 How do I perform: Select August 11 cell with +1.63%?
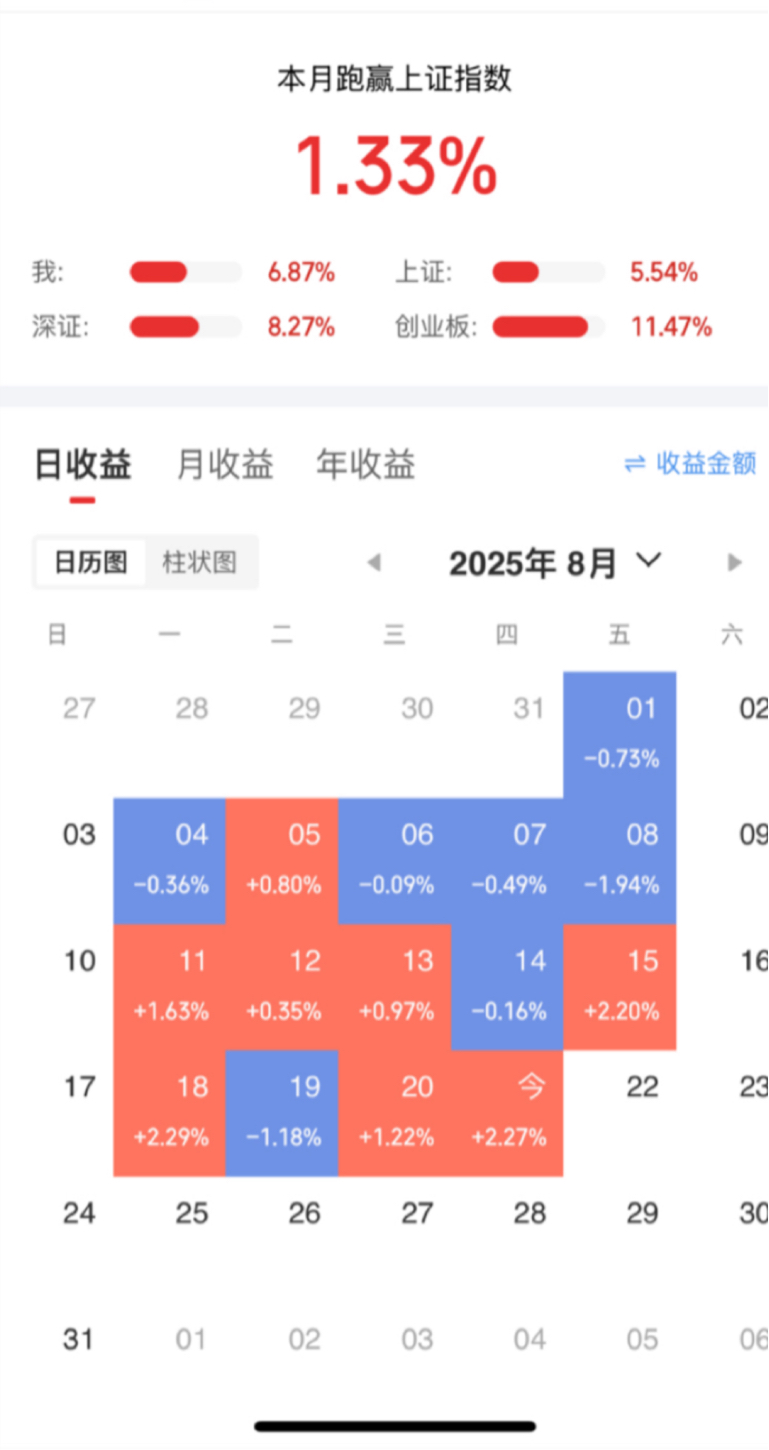(170, 987)
